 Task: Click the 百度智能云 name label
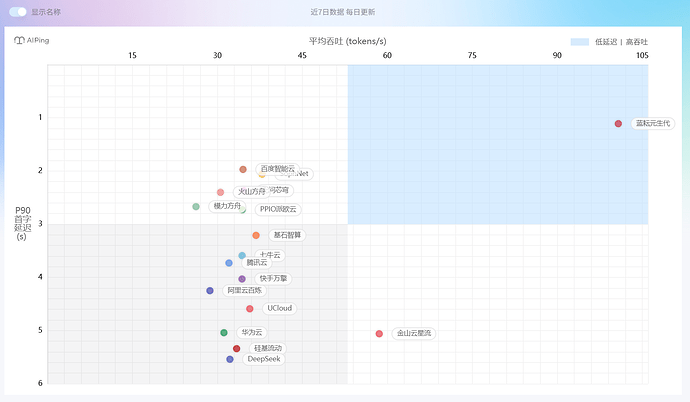pyautogui.click(x=277, y=169)
